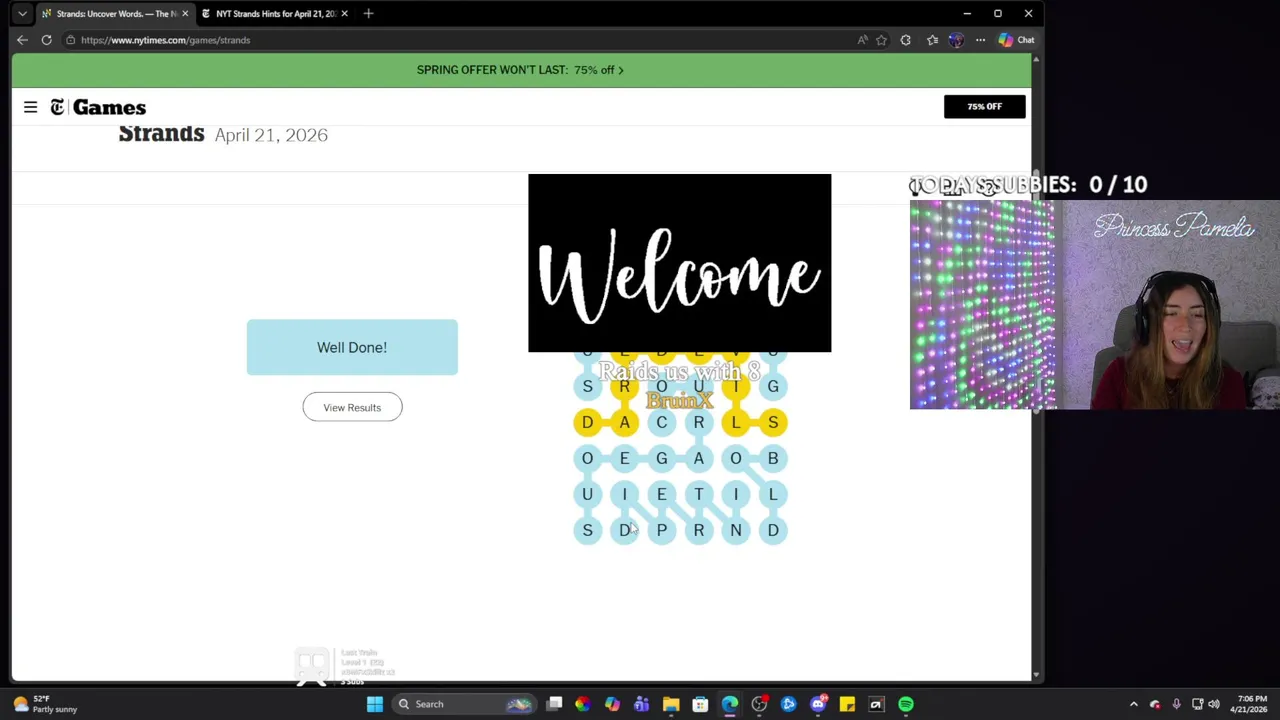Open a new browser tab
The image size is (1280, 720).
pyautogui.click(x=368, y=14)
